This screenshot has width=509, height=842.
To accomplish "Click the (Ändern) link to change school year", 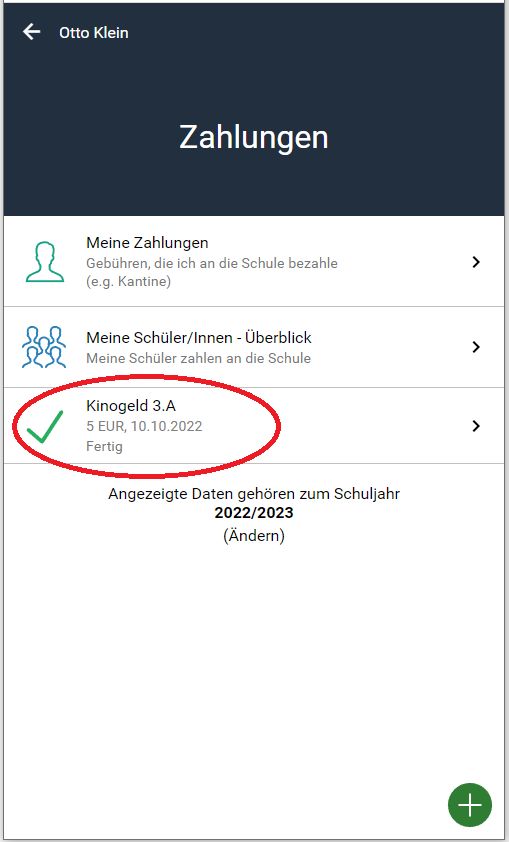I will pos(254,536).
